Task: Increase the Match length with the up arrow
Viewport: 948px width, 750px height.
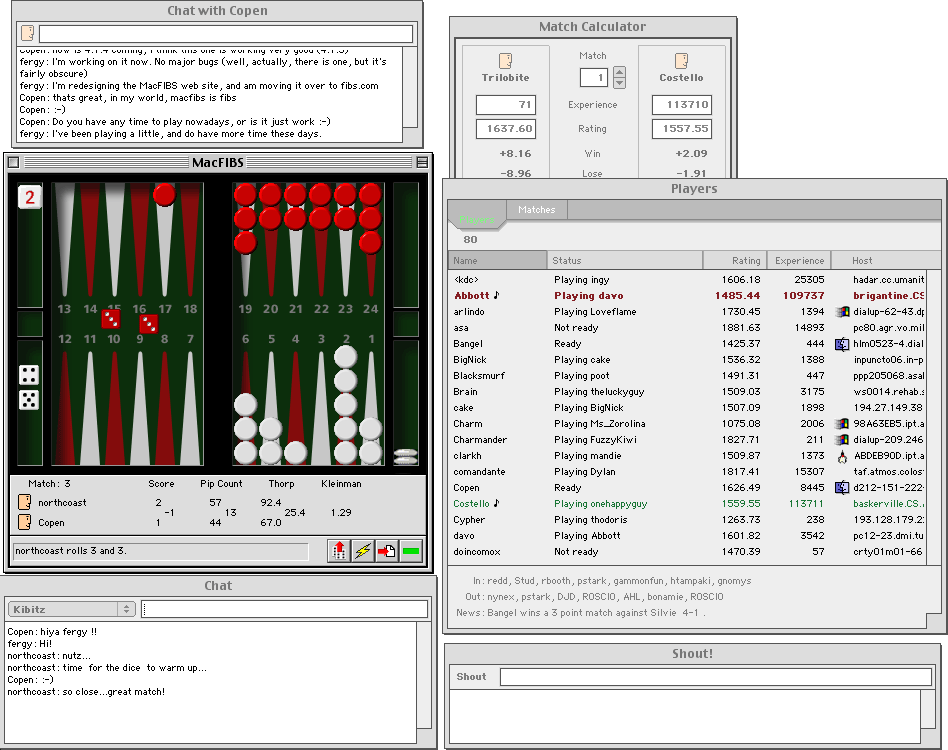Action: point(619,71)
